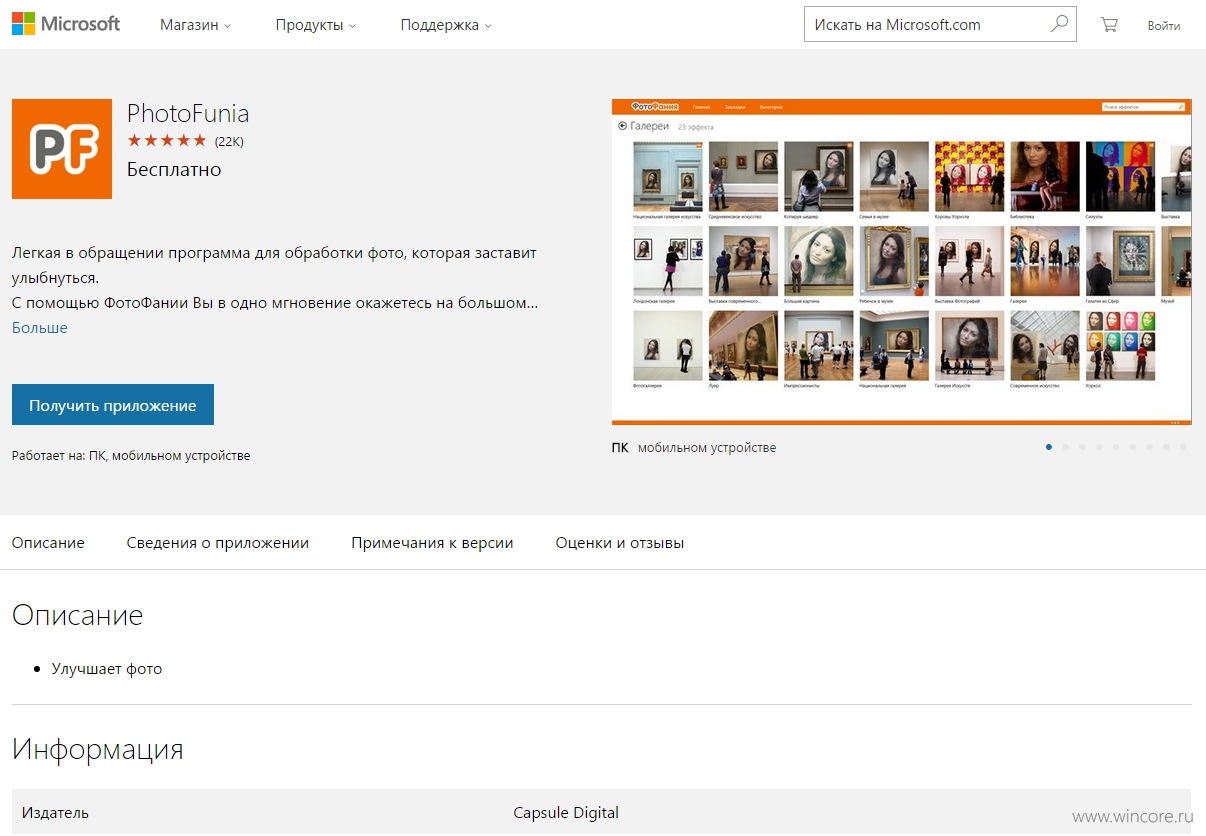Select the 'мобильном устройстве' screenshots tab
The image size is (1206, 836).
click(x=707, y=448)
